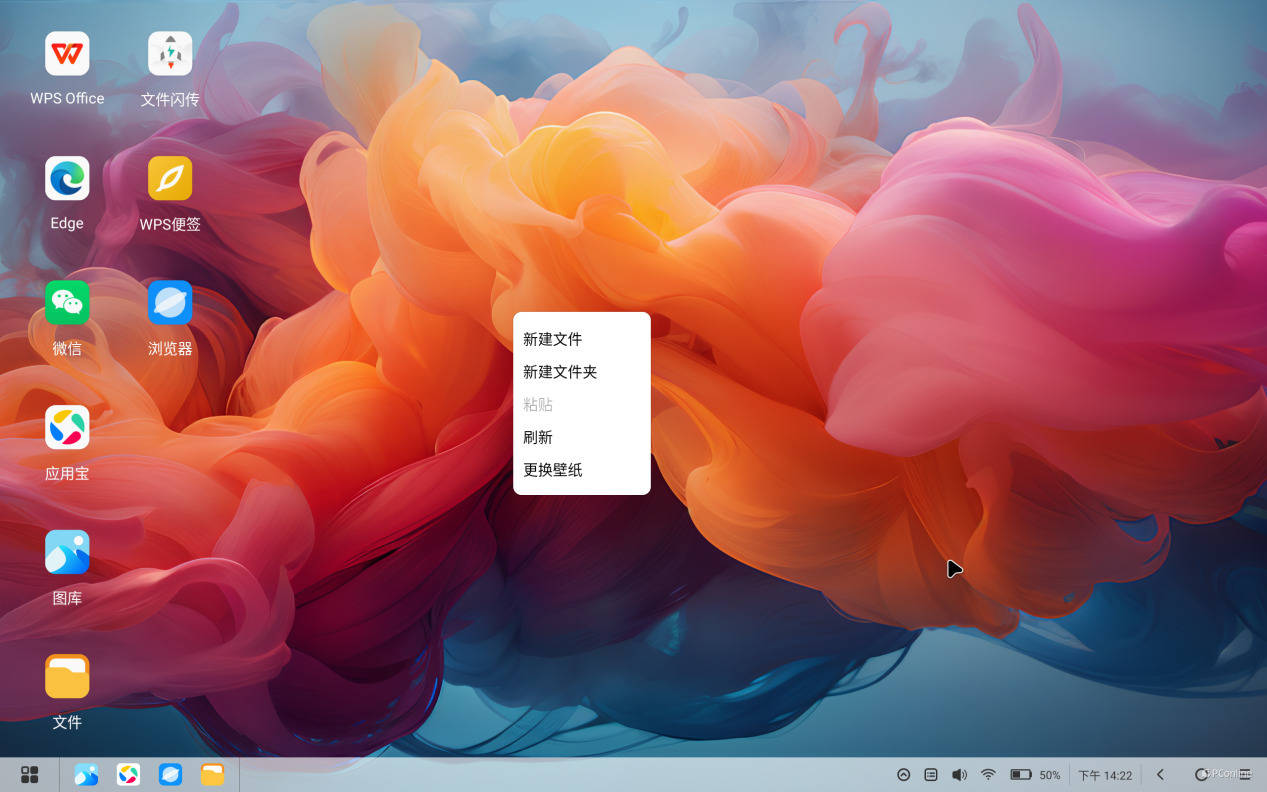
Task: Launch the 文件闪传 app
Action: [x=170, y=54]
